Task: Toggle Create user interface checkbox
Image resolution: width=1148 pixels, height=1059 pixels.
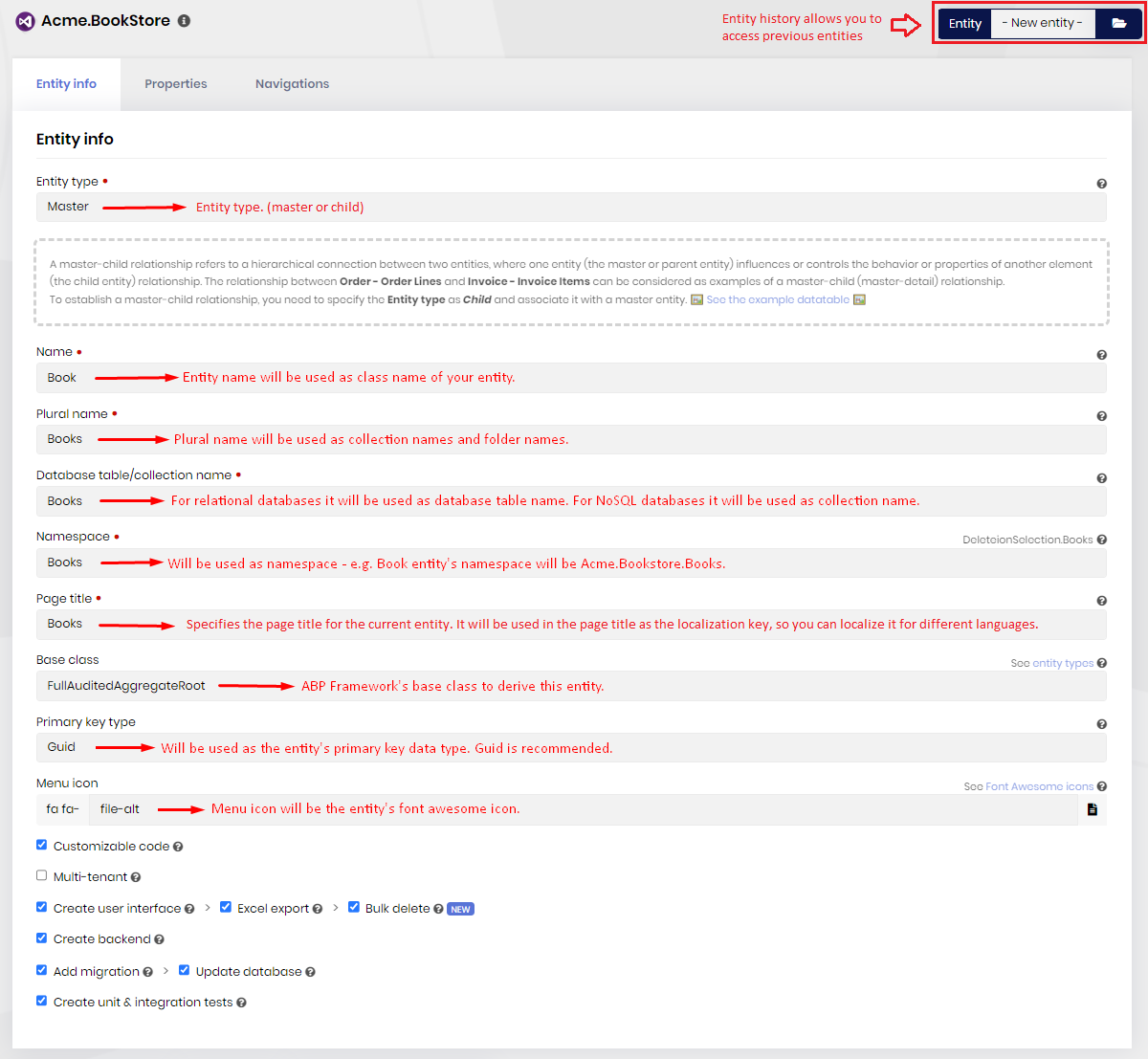Action: click(x=41, y=907)
